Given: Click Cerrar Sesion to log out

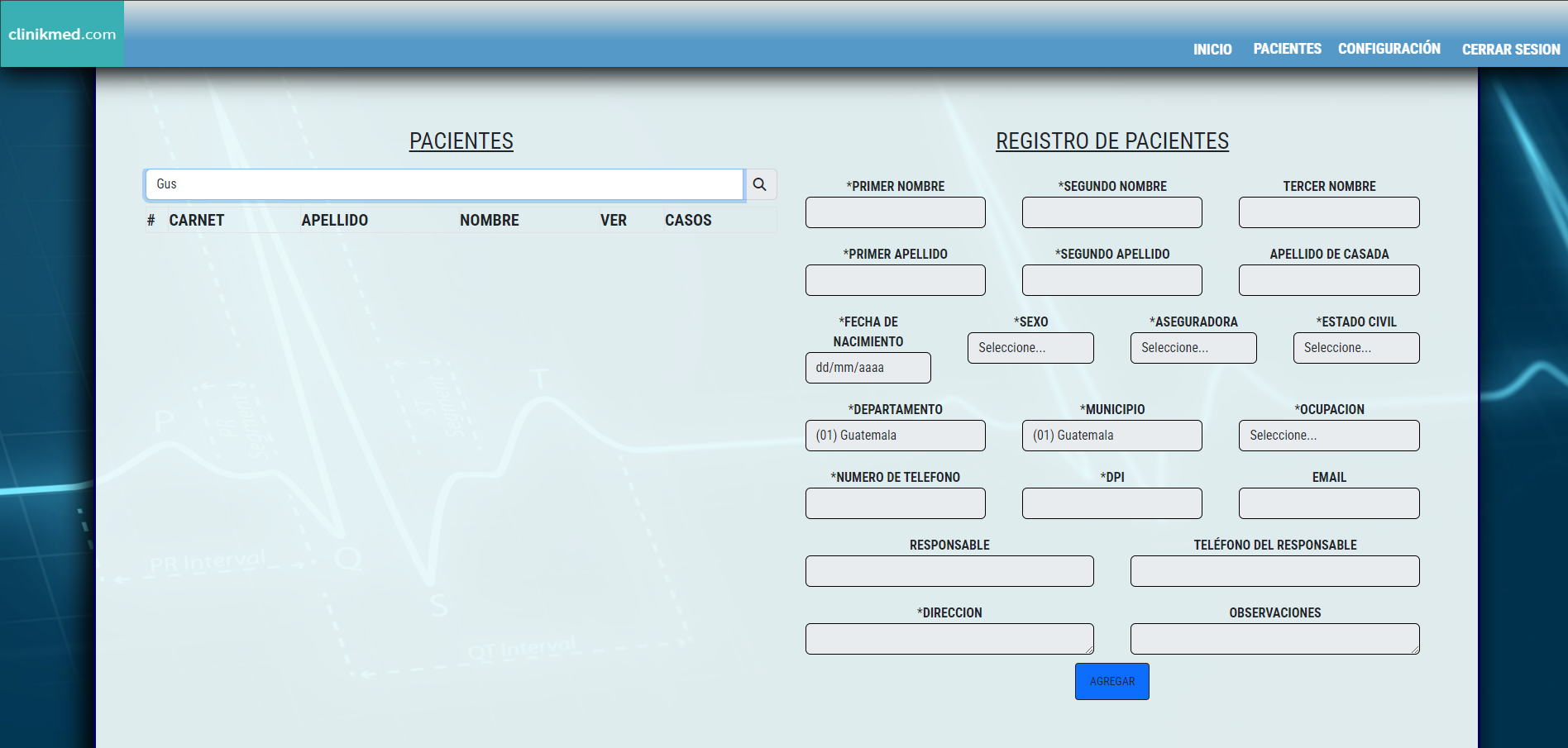Looking at the screenshot, I should pyautogui.click(x=1510, y=50).
